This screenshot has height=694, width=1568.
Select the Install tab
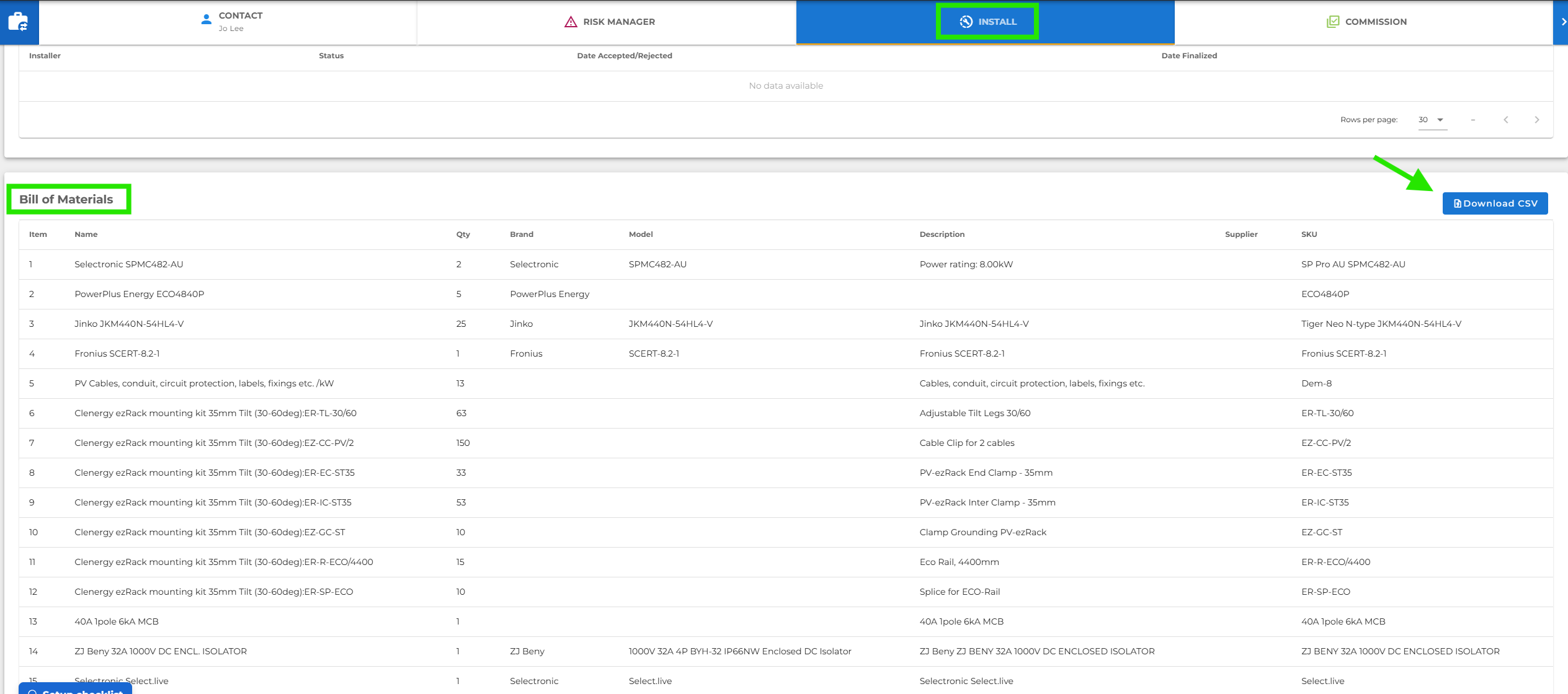coord(985,22)
